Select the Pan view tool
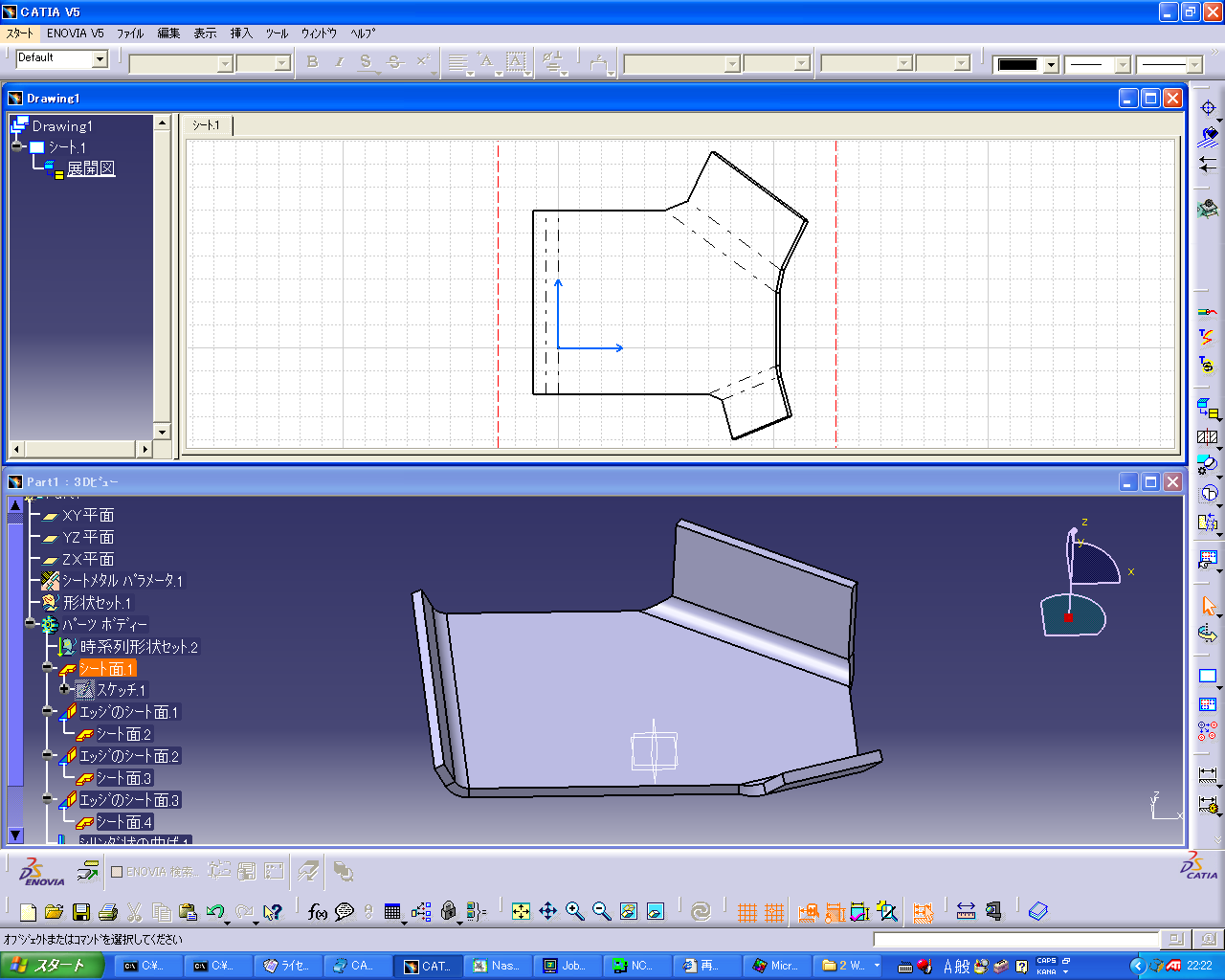 [x=547, y=911]
